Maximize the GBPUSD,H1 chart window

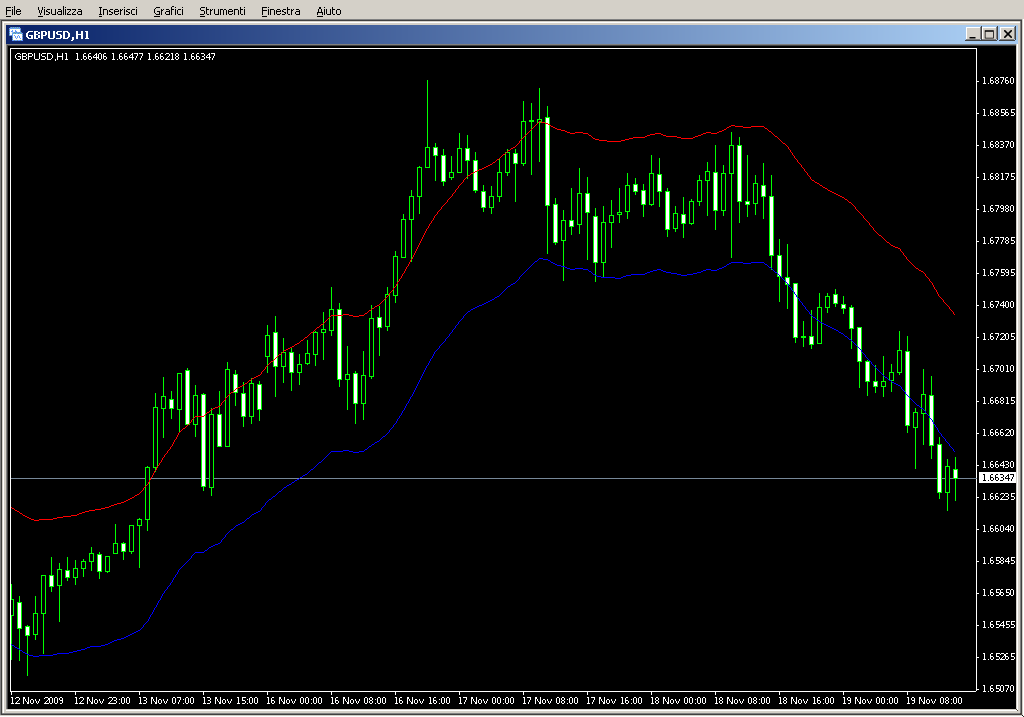989,34
